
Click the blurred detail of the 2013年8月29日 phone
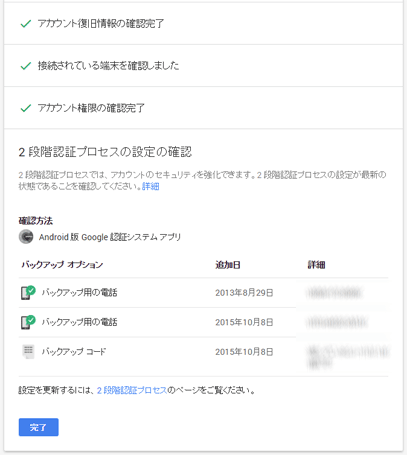point(334,293)
